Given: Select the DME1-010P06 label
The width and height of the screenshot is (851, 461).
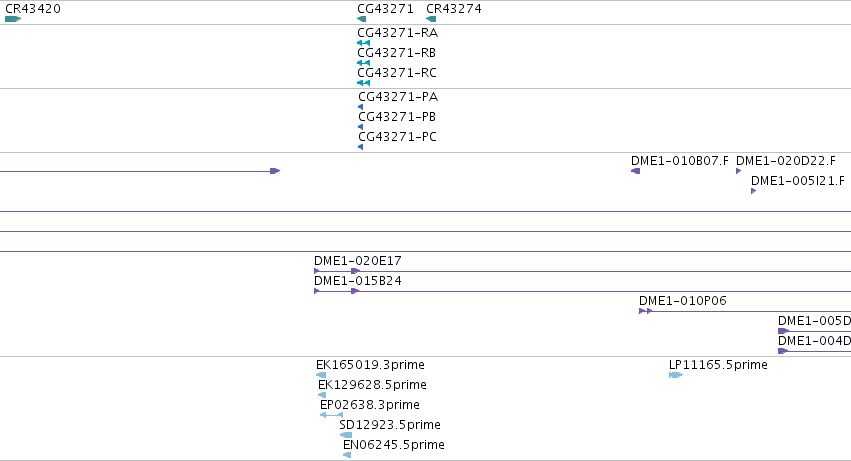Looking at the screenshot, I should [683, 301].
